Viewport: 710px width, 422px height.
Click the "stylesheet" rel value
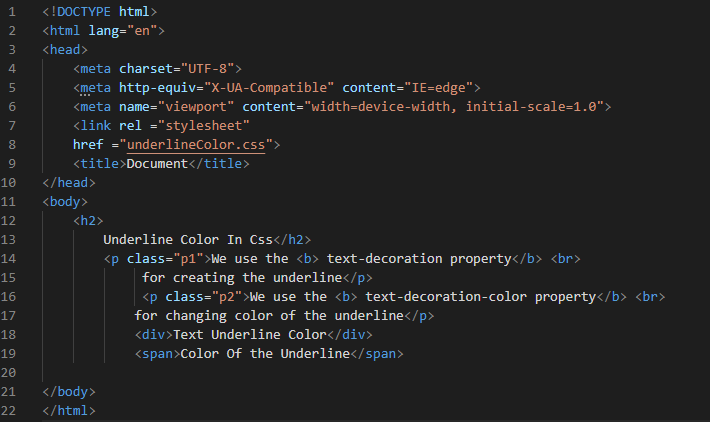204,126
